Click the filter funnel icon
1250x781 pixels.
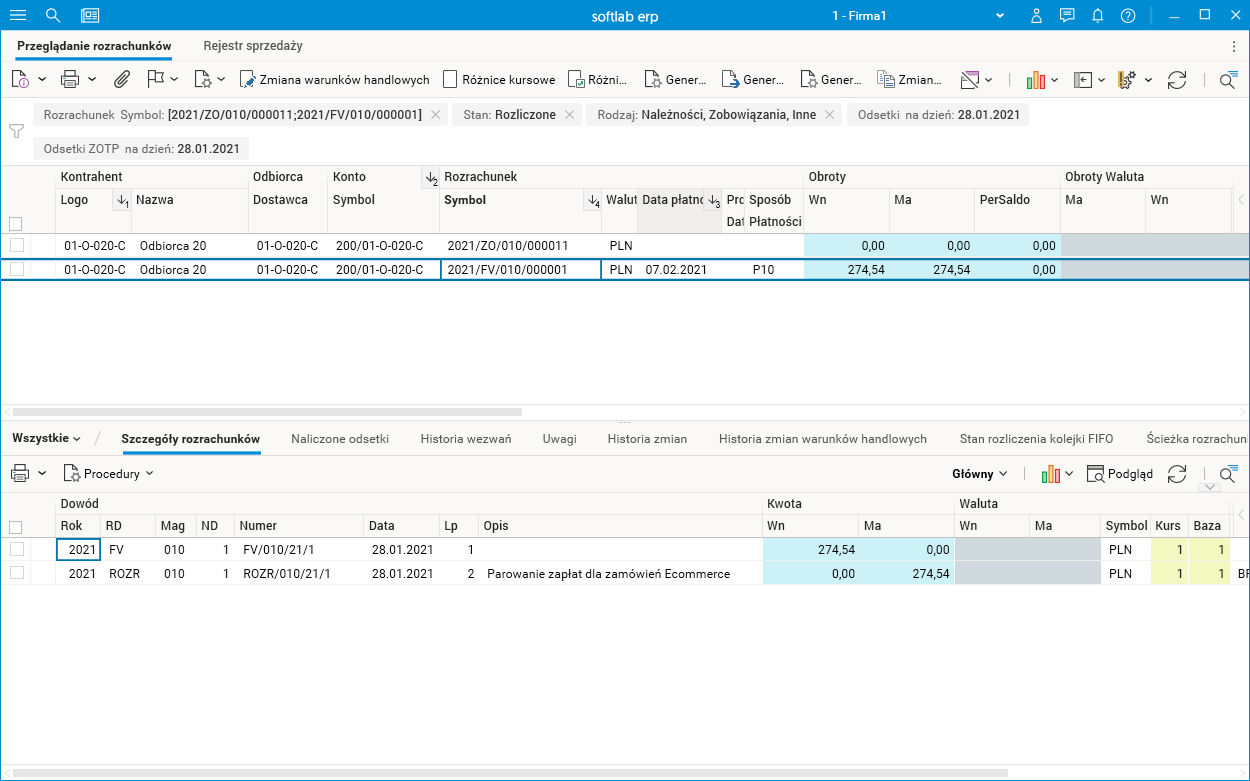coord(16,131)
